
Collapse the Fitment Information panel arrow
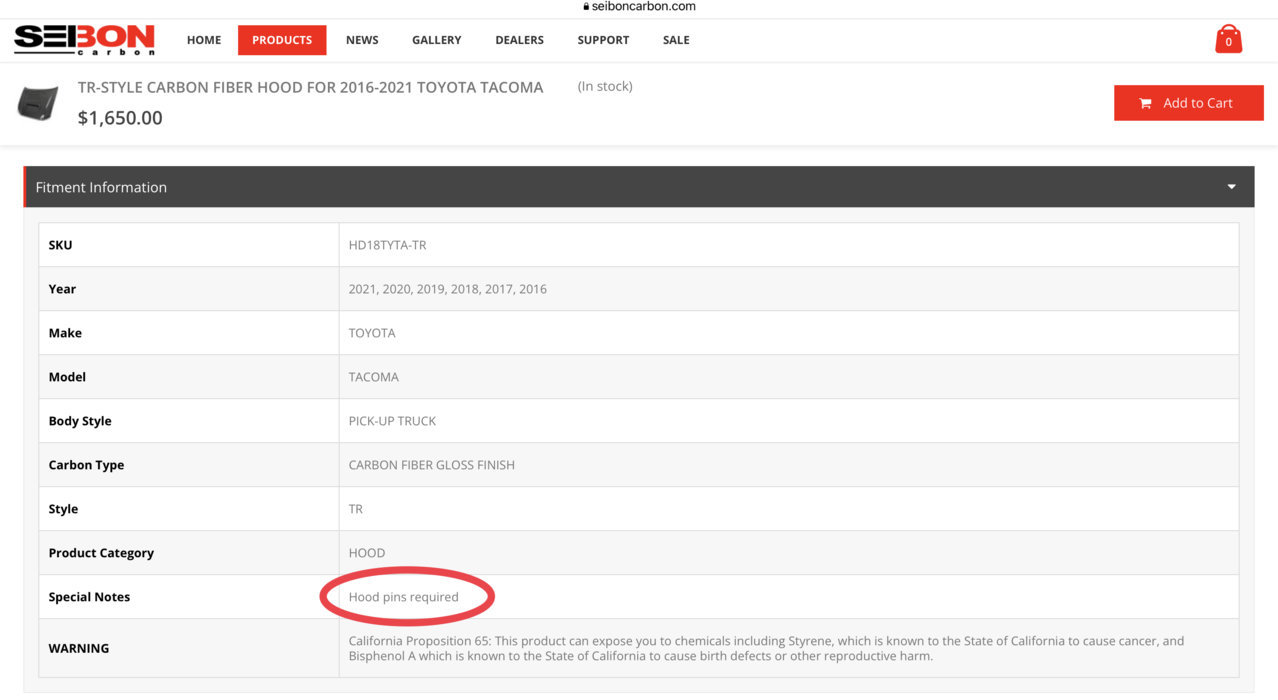(1231, 187)
